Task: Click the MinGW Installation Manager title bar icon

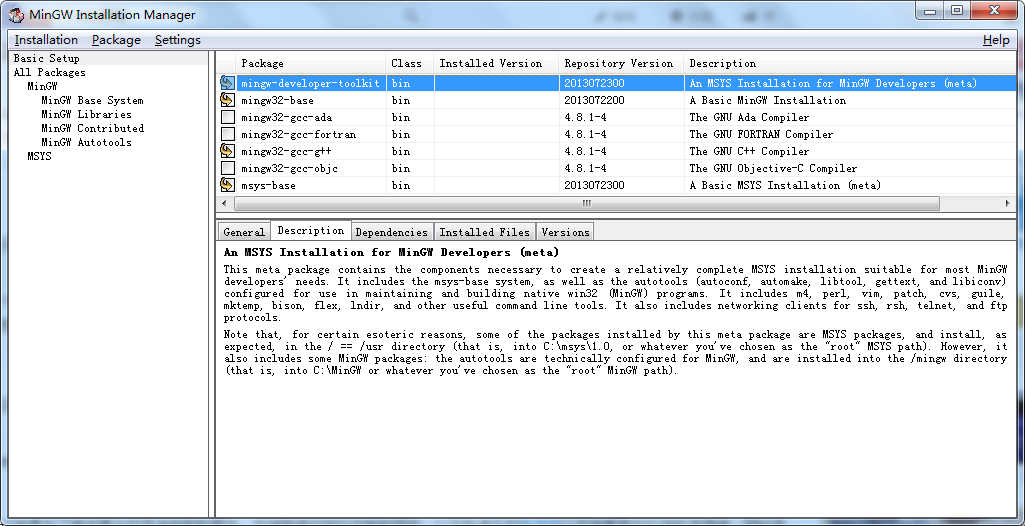Action: point(16,15)
